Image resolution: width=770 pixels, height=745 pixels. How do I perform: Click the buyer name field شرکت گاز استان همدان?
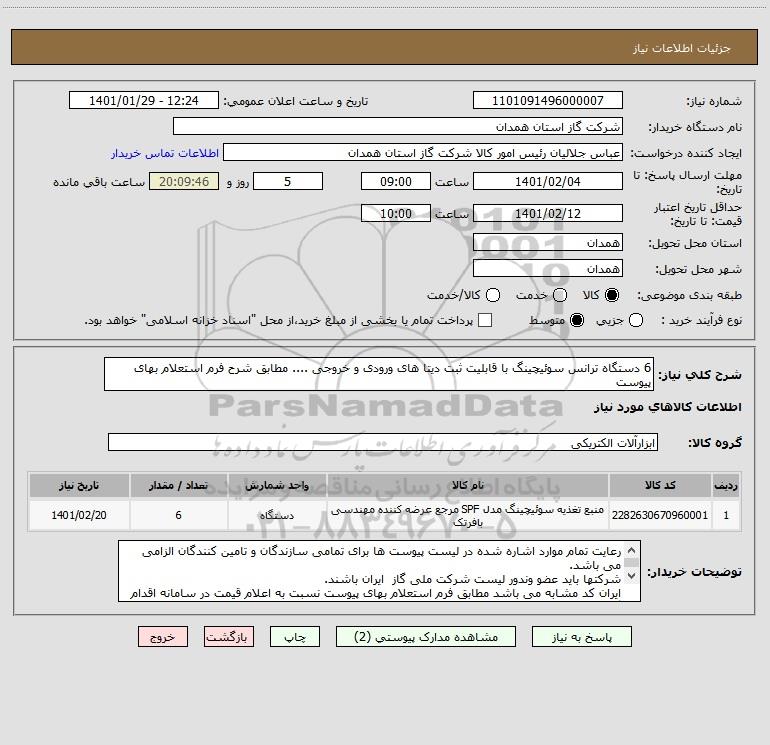[398, 127]
